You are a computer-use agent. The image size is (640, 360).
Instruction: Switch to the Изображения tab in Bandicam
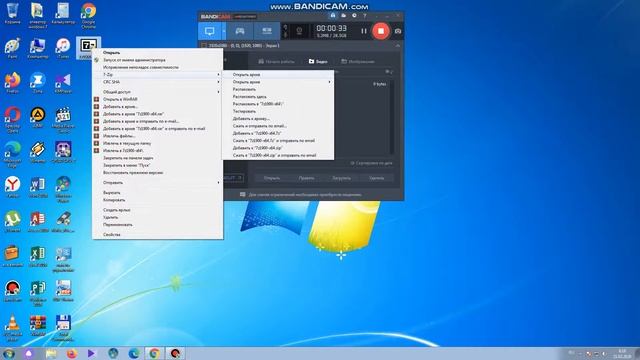358,62
